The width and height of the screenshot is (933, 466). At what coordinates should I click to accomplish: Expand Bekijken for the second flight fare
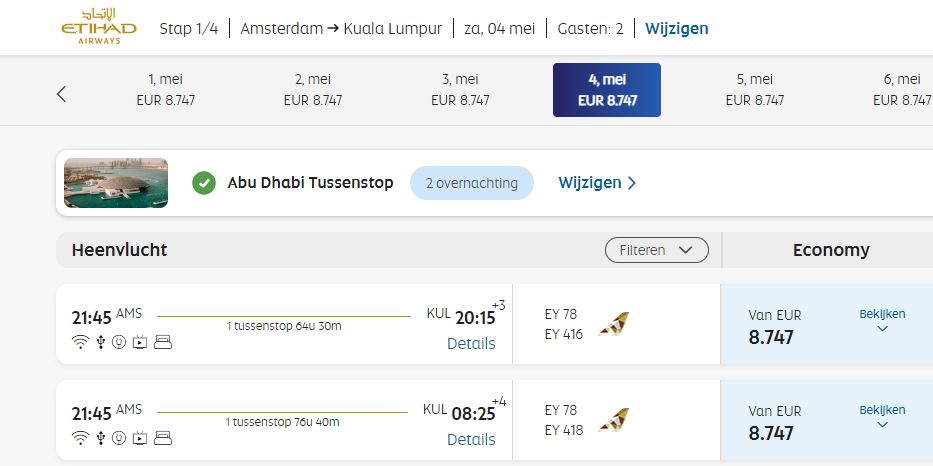(881, 417)
